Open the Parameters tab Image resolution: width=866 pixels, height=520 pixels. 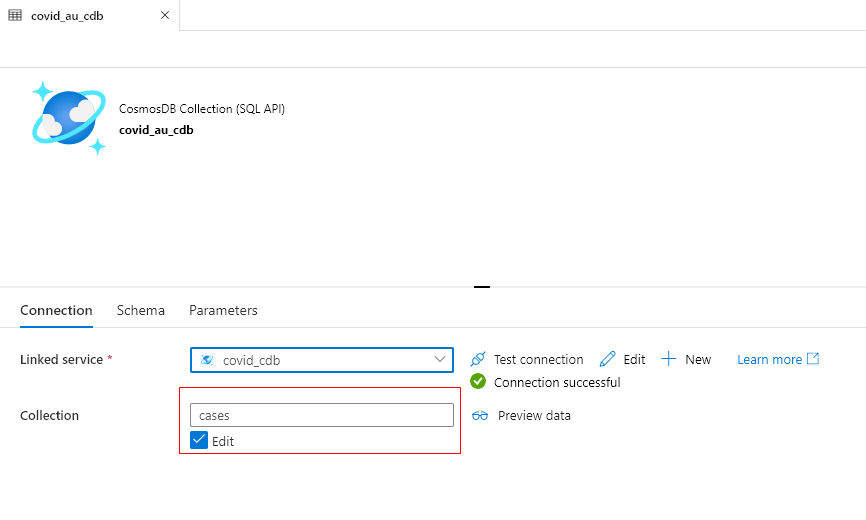(223, 310)
